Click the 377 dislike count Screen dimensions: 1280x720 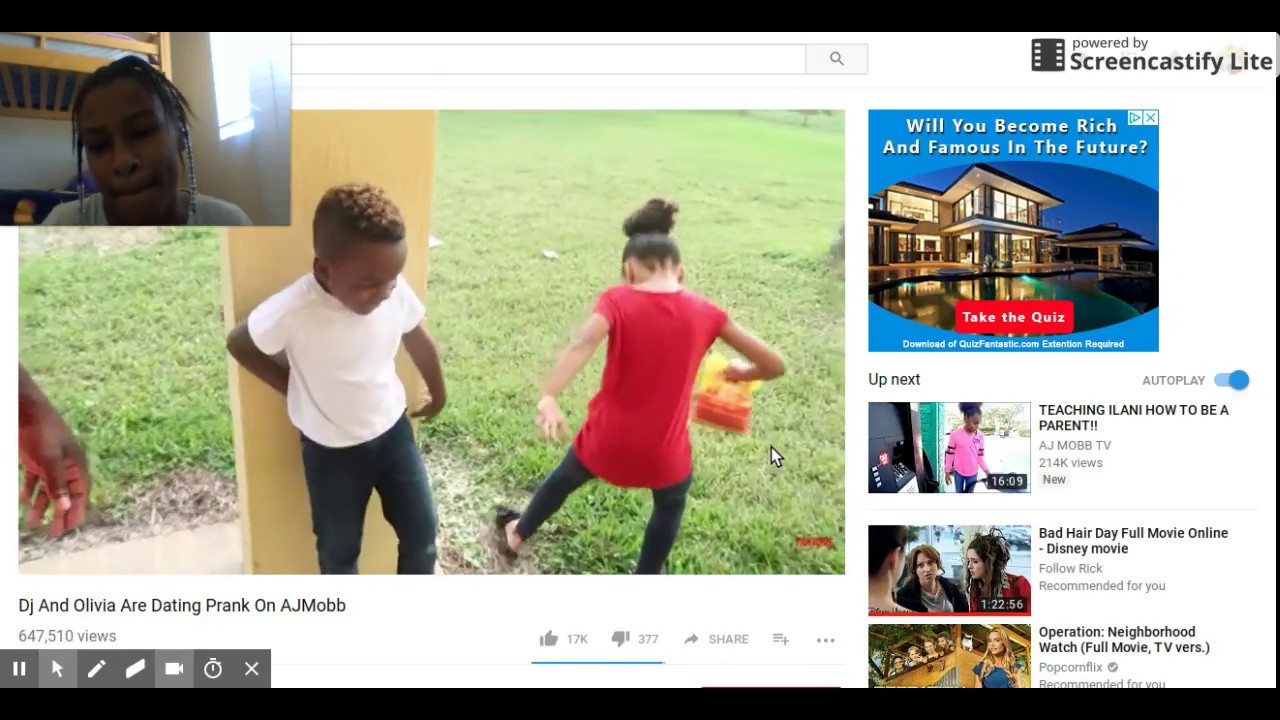(x=648, y=639)
